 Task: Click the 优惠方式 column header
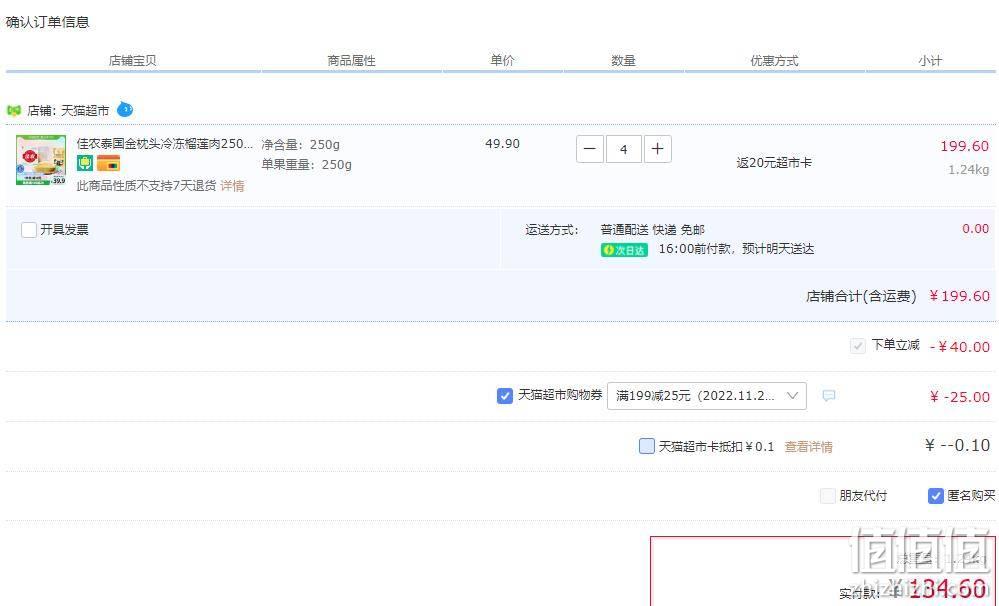774,61
